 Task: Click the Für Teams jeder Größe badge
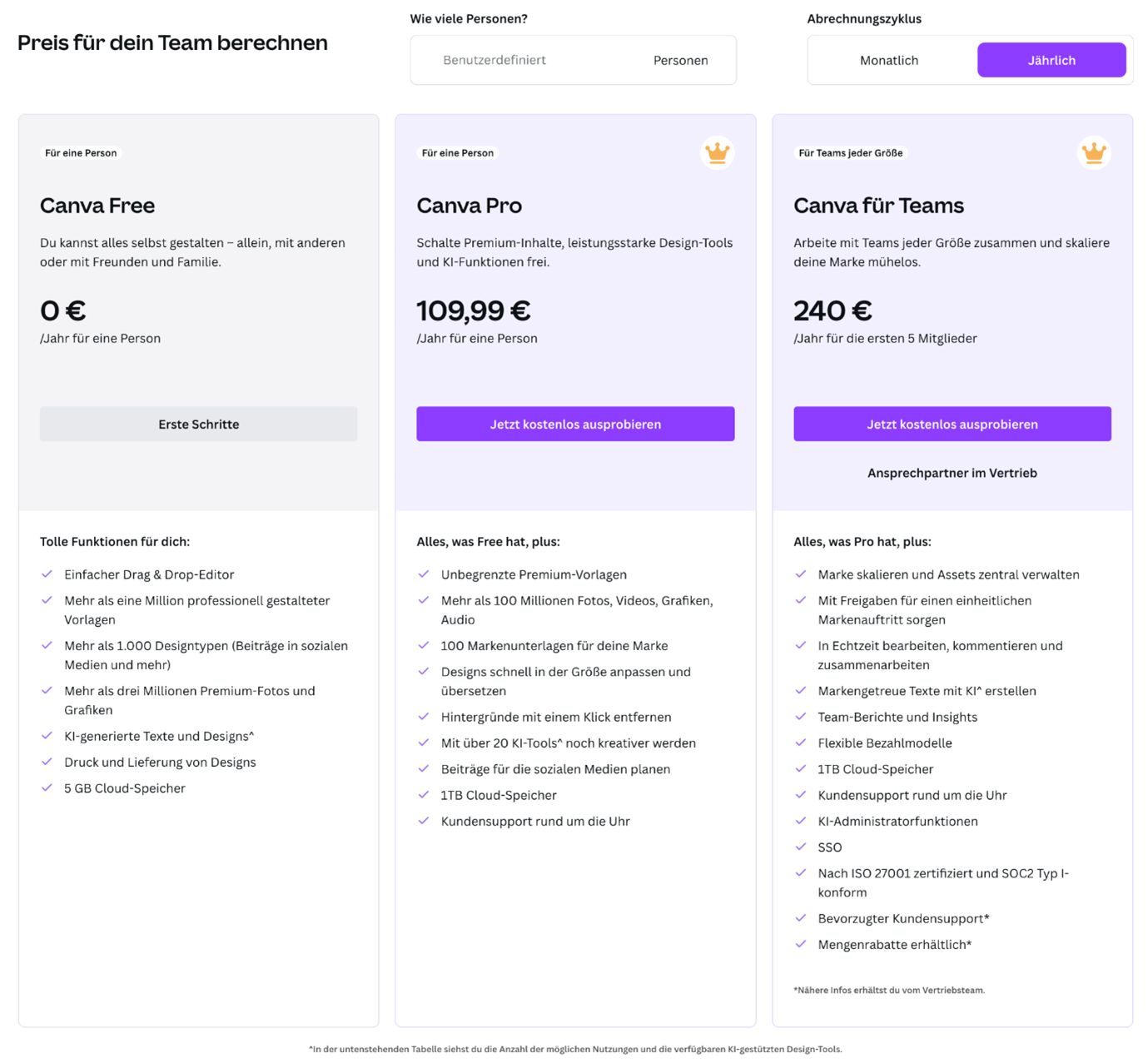point(850,153)
